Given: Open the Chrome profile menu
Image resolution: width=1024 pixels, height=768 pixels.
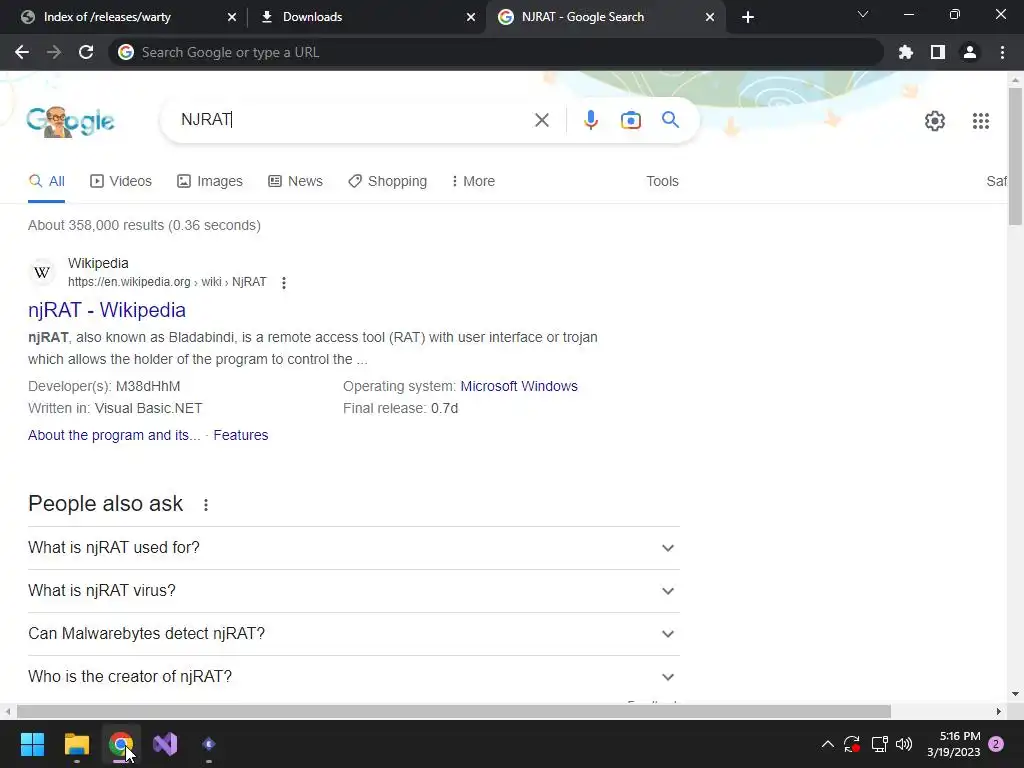Looking at the screenshot, I should pyautogui.click(x=970, y=52).
